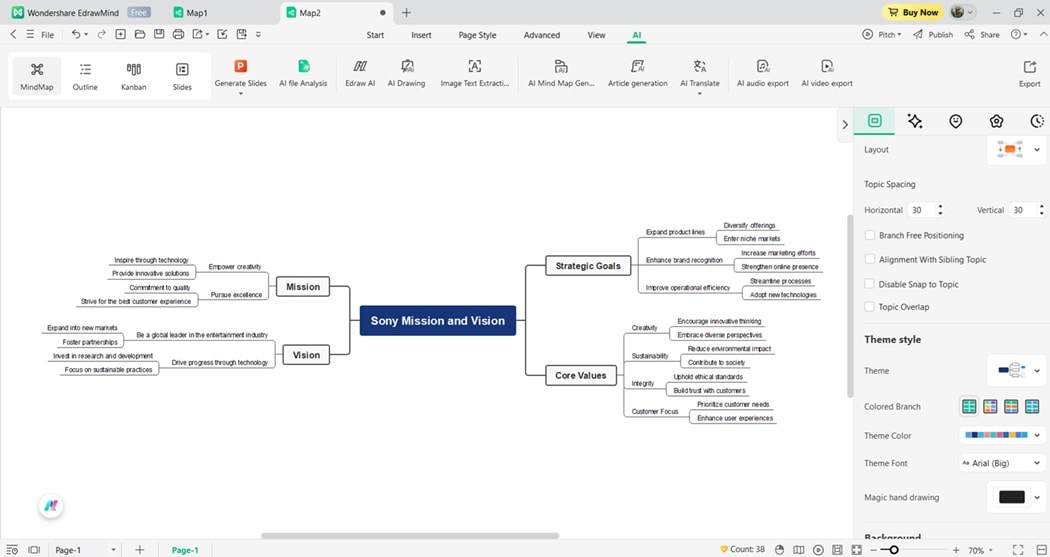This screenshot has width=1050, height=557.
Task: Open Theme Font Arial dropdown
Action: point(1002,463)
